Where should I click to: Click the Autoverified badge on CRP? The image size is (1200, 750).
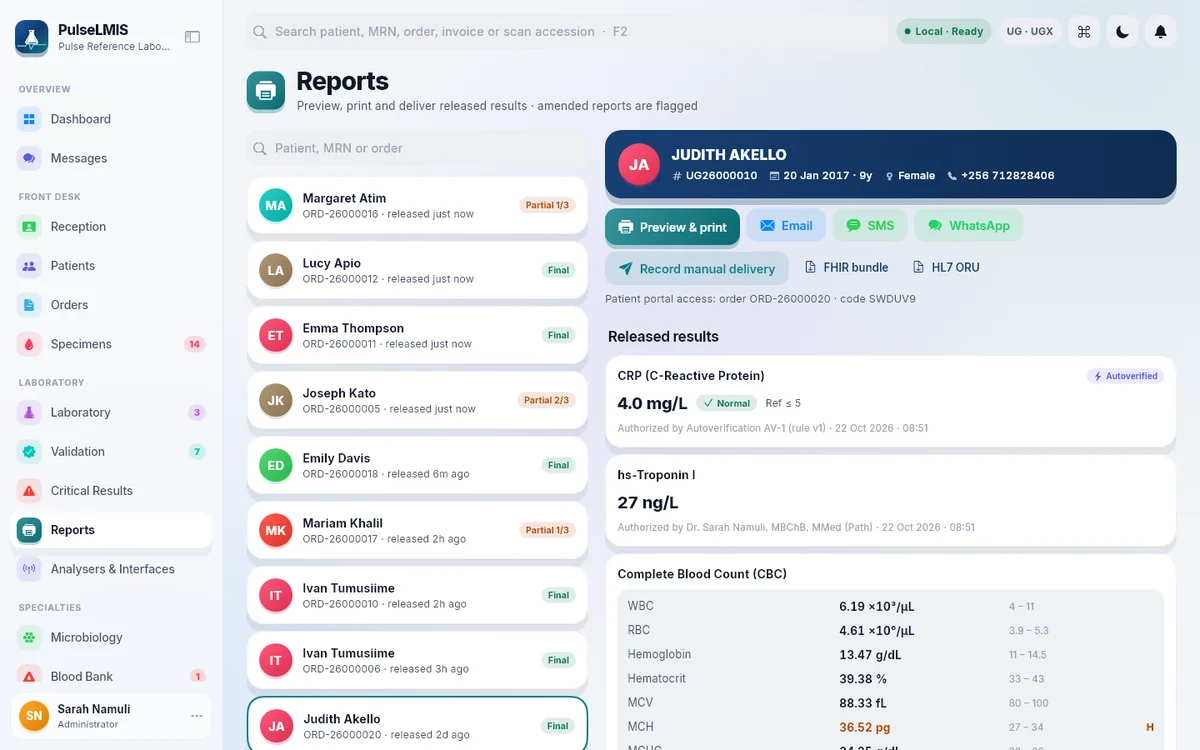point(1125,376)
